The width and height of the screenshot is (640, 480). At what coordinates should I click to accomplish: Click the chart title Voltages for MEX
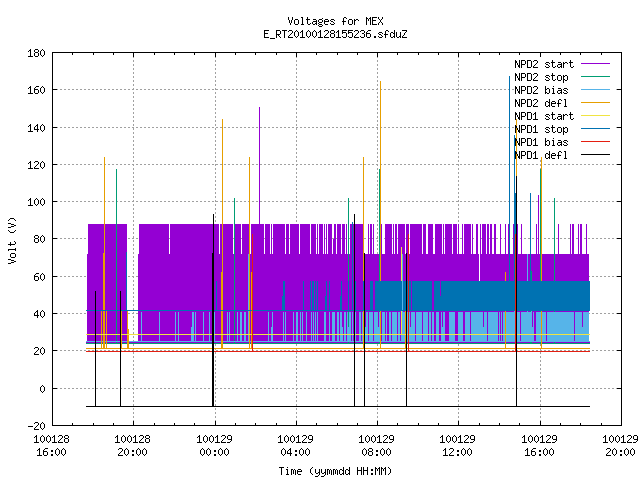[335, 21]
